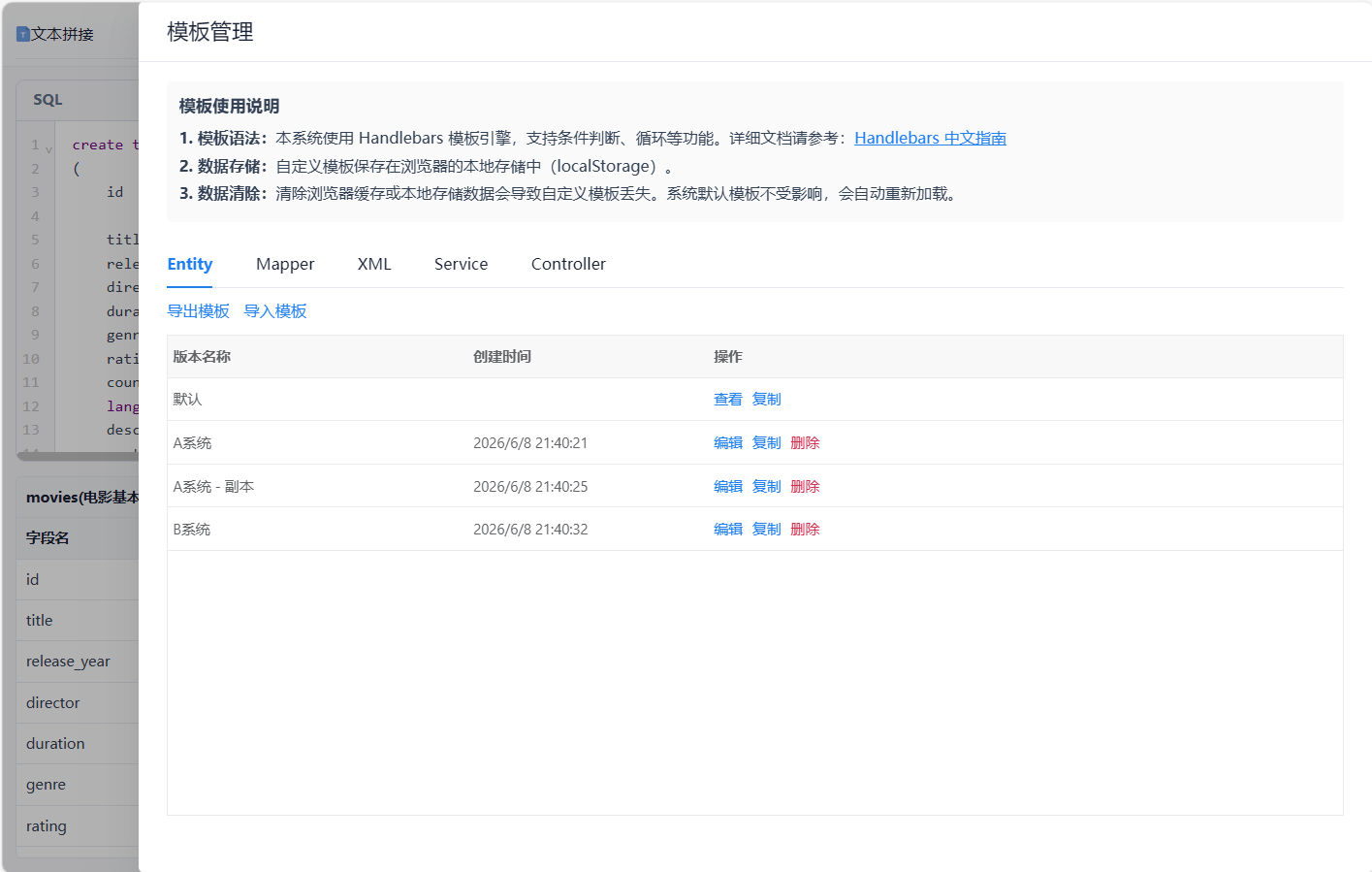Delete the A系统 template
Screen dimensions: 1372x872
pyautogui.click(x=805, y=443)
